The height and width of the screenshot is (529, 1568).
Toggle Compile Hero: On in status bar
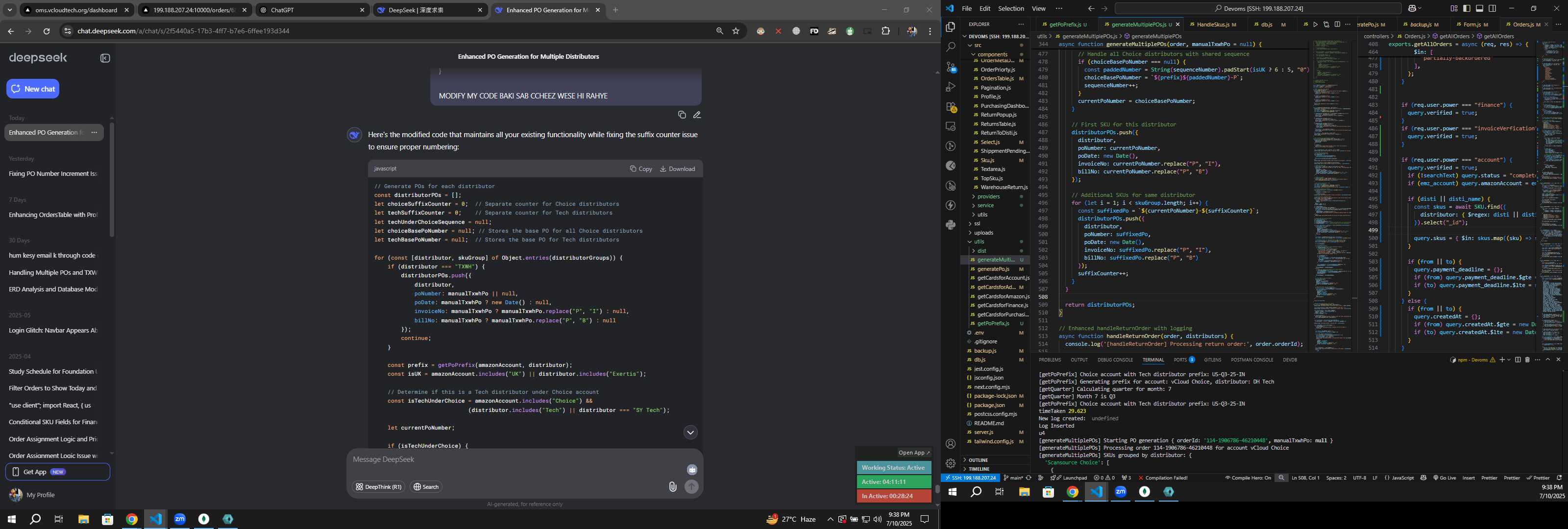click(x=1248, y=478)
